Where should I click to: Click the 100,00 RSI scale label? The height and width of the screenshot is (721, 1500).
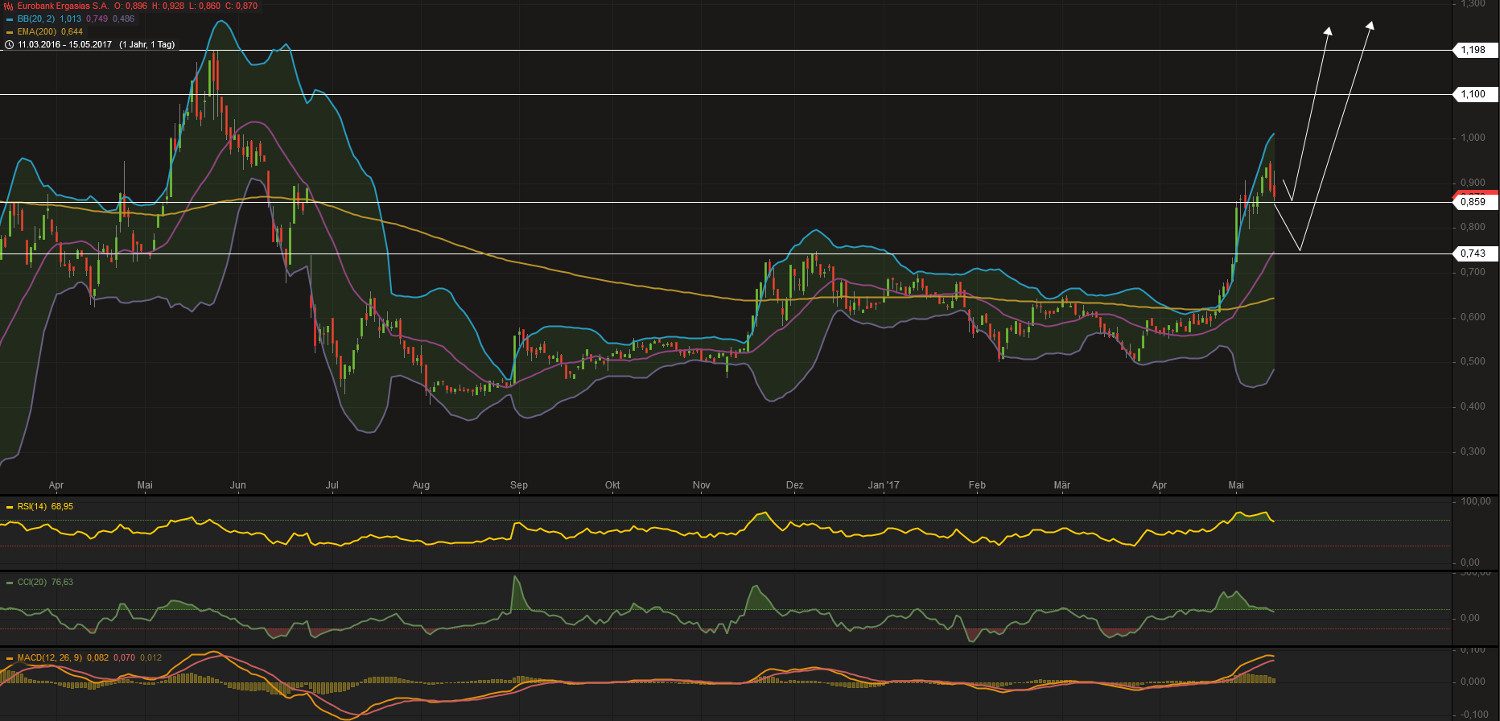[x=1476, y=501]
